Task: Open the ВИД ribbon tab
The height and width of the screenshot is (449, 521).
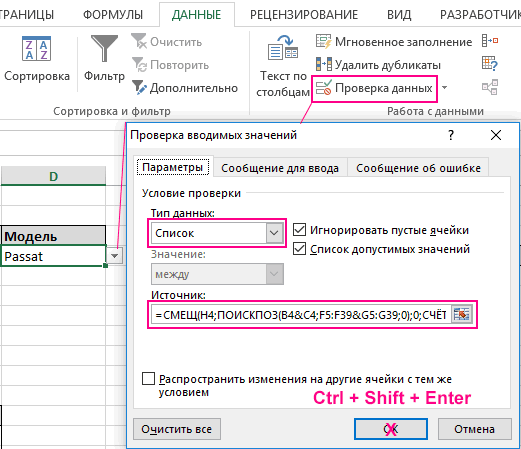Action: [x=399, y=15]
